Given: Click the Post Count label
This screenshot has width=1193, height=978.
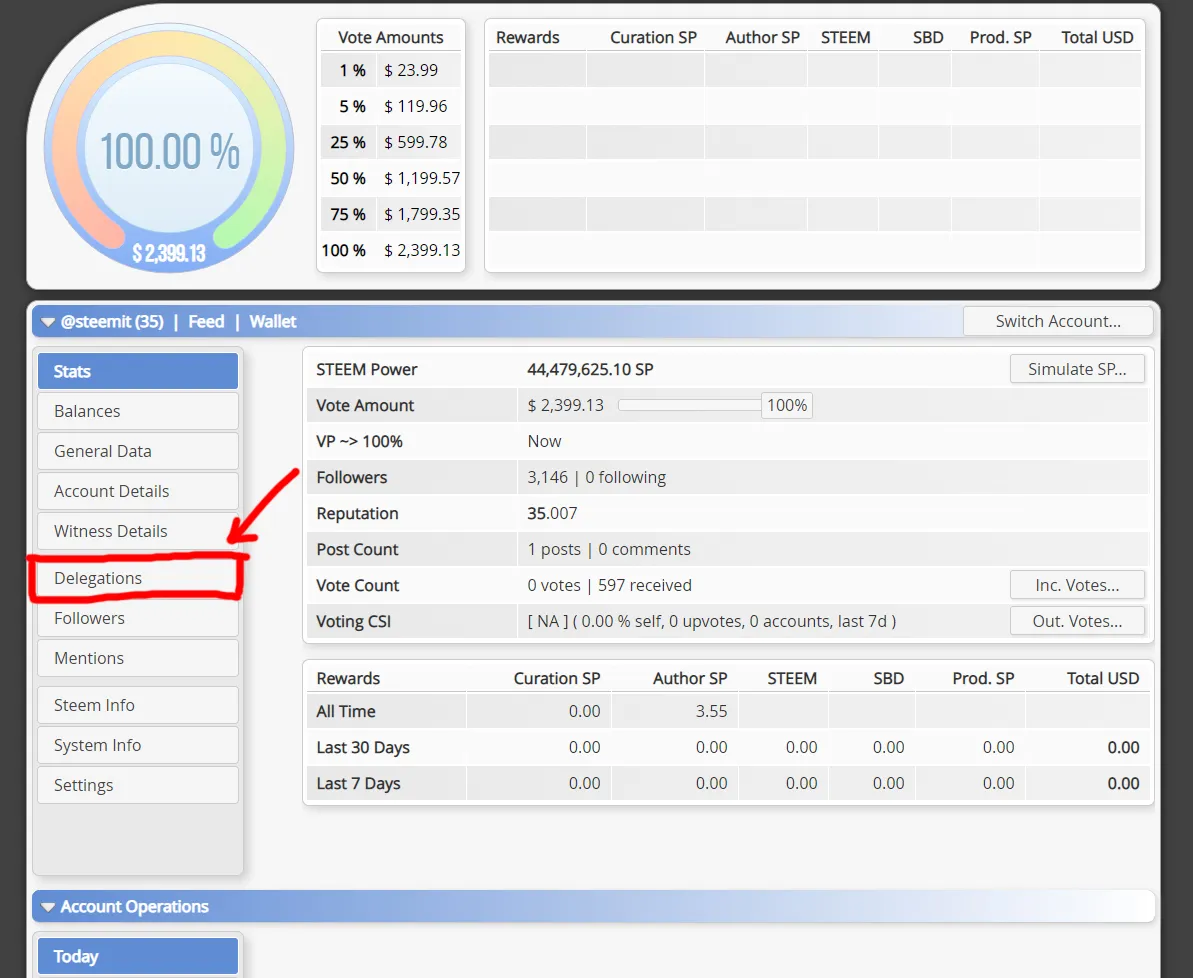Looking at the screenshot, I should 358,550.
